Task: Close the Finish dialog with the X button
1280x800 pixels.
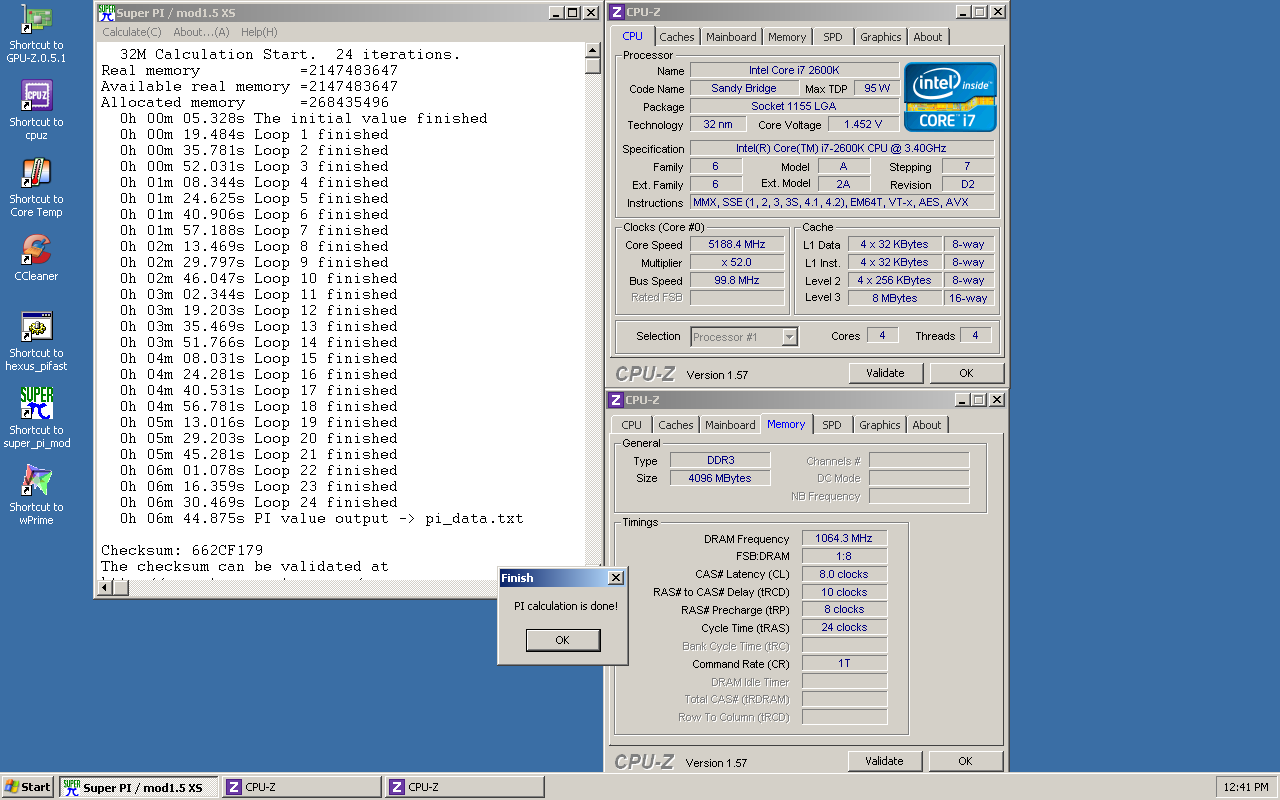Action: coord(616,578)
